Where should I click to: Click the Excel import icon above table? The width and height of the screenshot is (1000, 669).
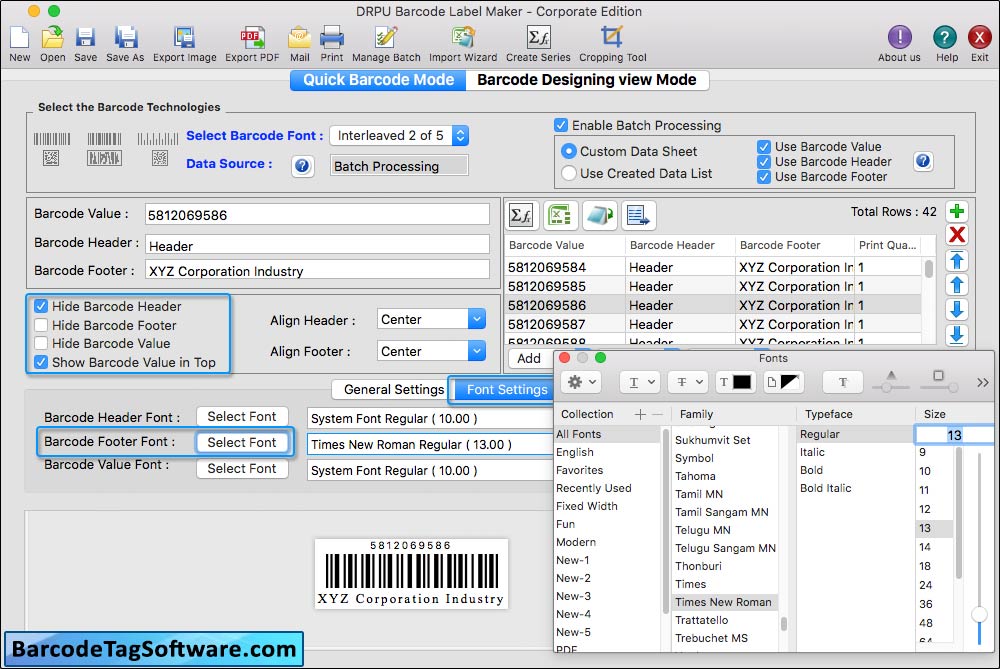tap(561, 216)
